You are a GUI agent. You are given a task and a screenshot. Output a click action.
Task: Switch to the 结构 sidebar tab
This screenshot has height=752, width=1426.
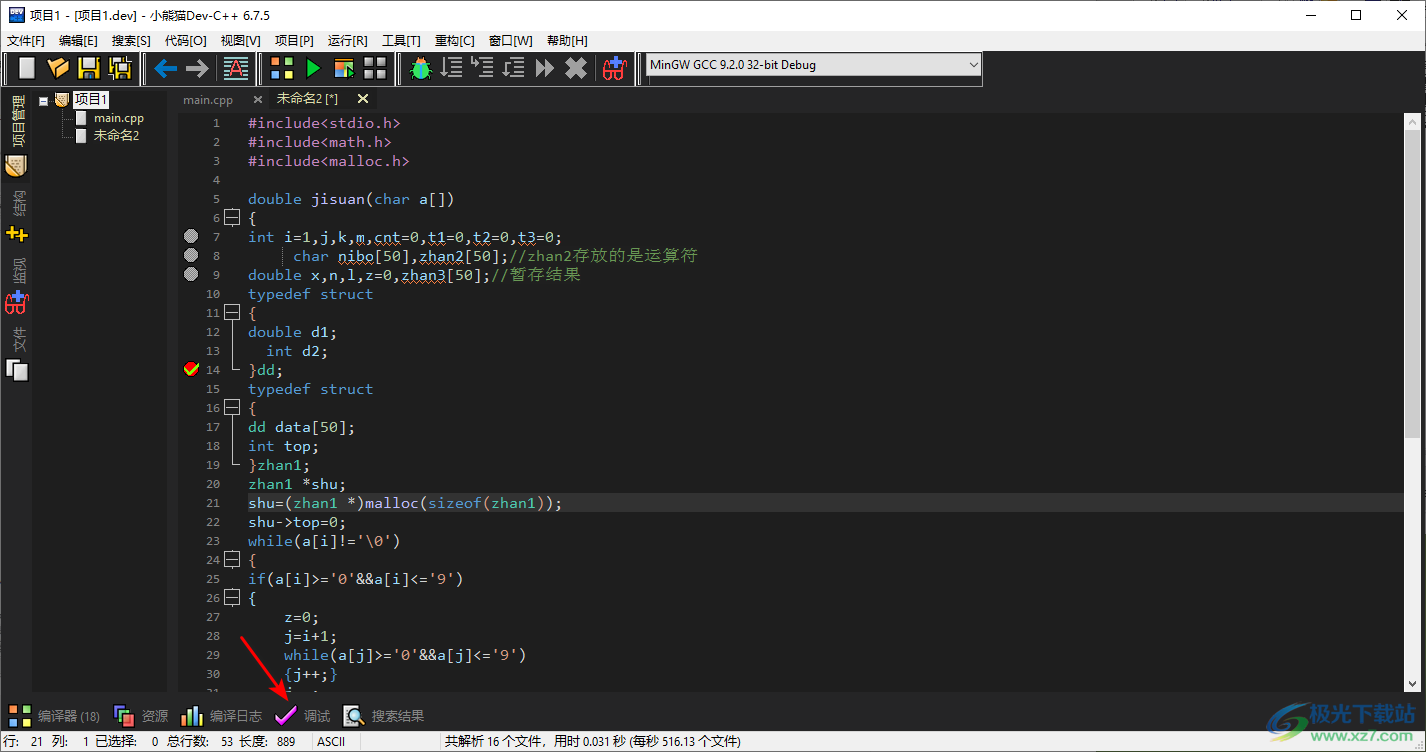pyautogui.click(x=18, y=203)
